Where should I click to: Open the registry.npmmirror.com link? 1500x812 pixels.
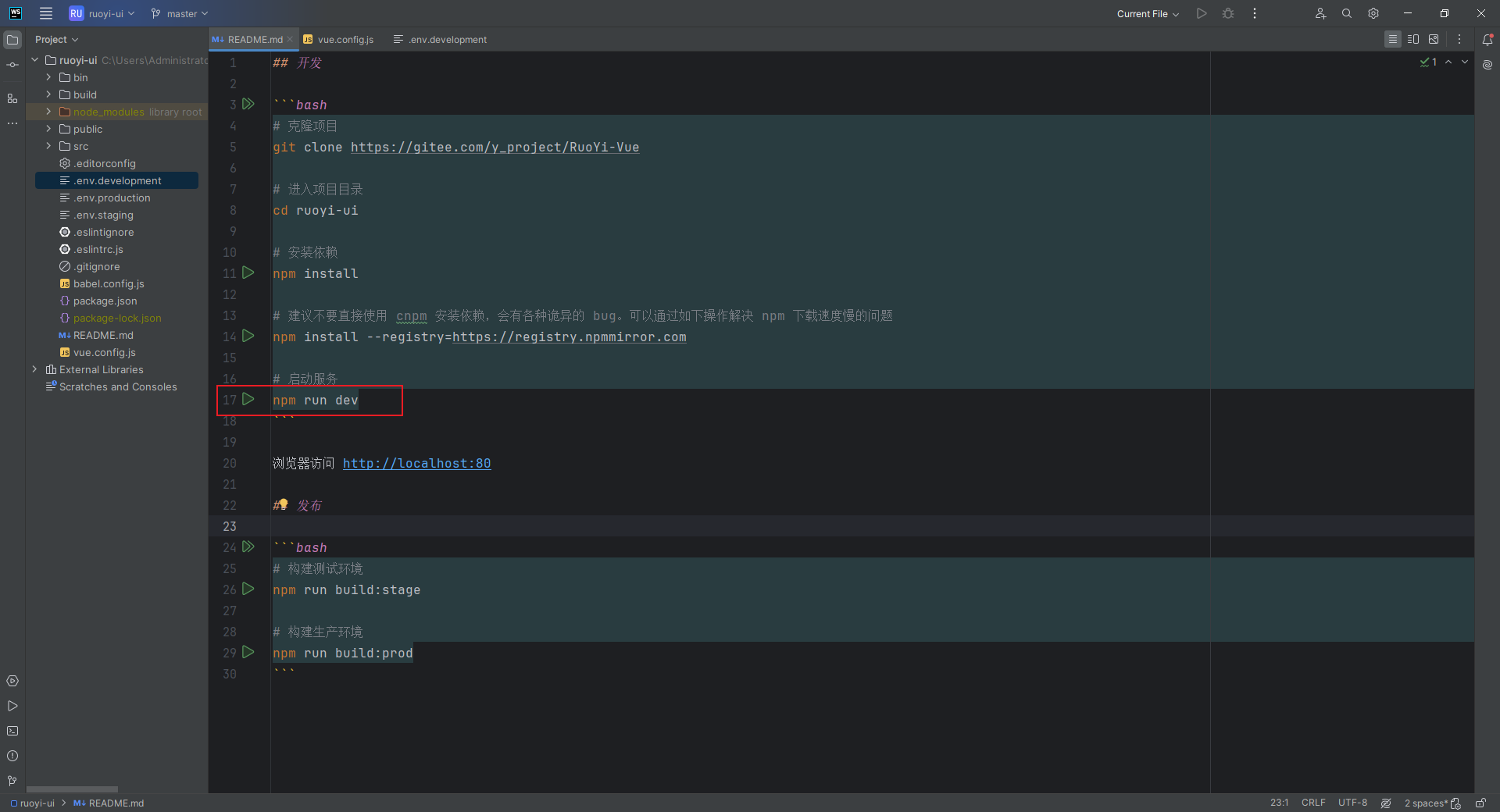(x=569, y=337)
